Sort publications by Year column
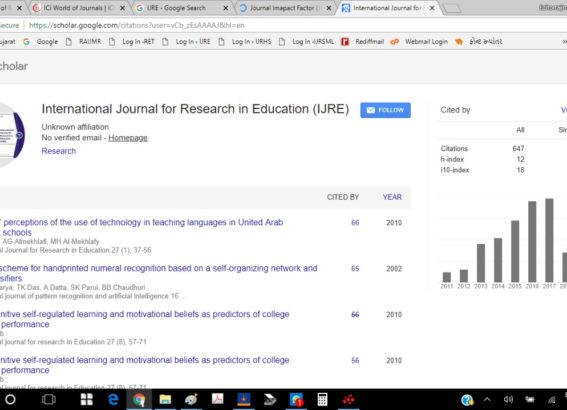Viewport: 567px width, 410px height. 392,197
